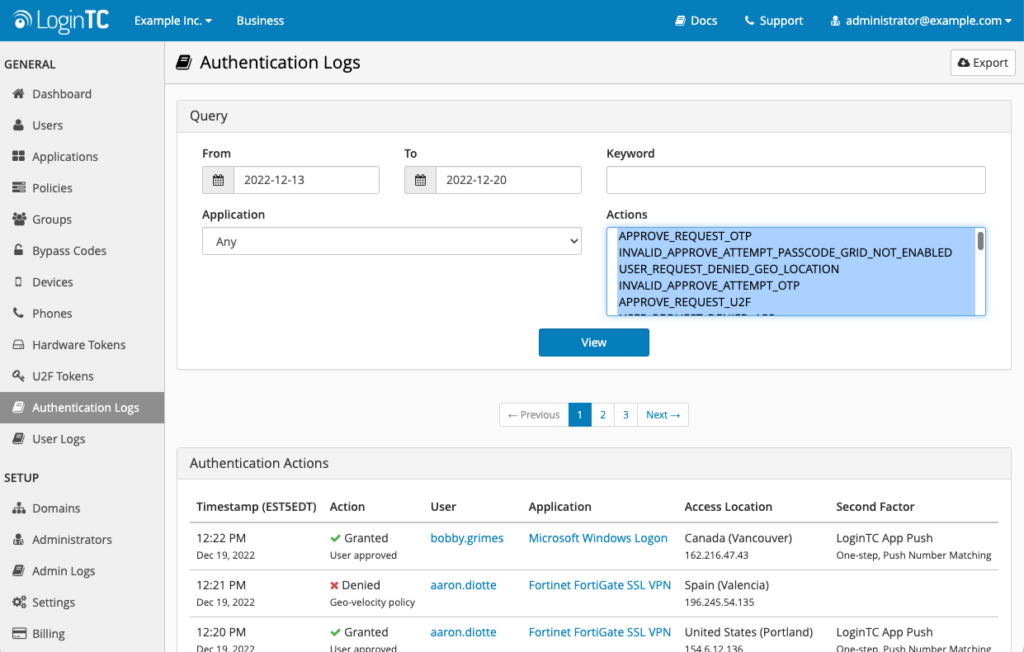
Task: Go to page 3 of results
Action: coord(626,415)
